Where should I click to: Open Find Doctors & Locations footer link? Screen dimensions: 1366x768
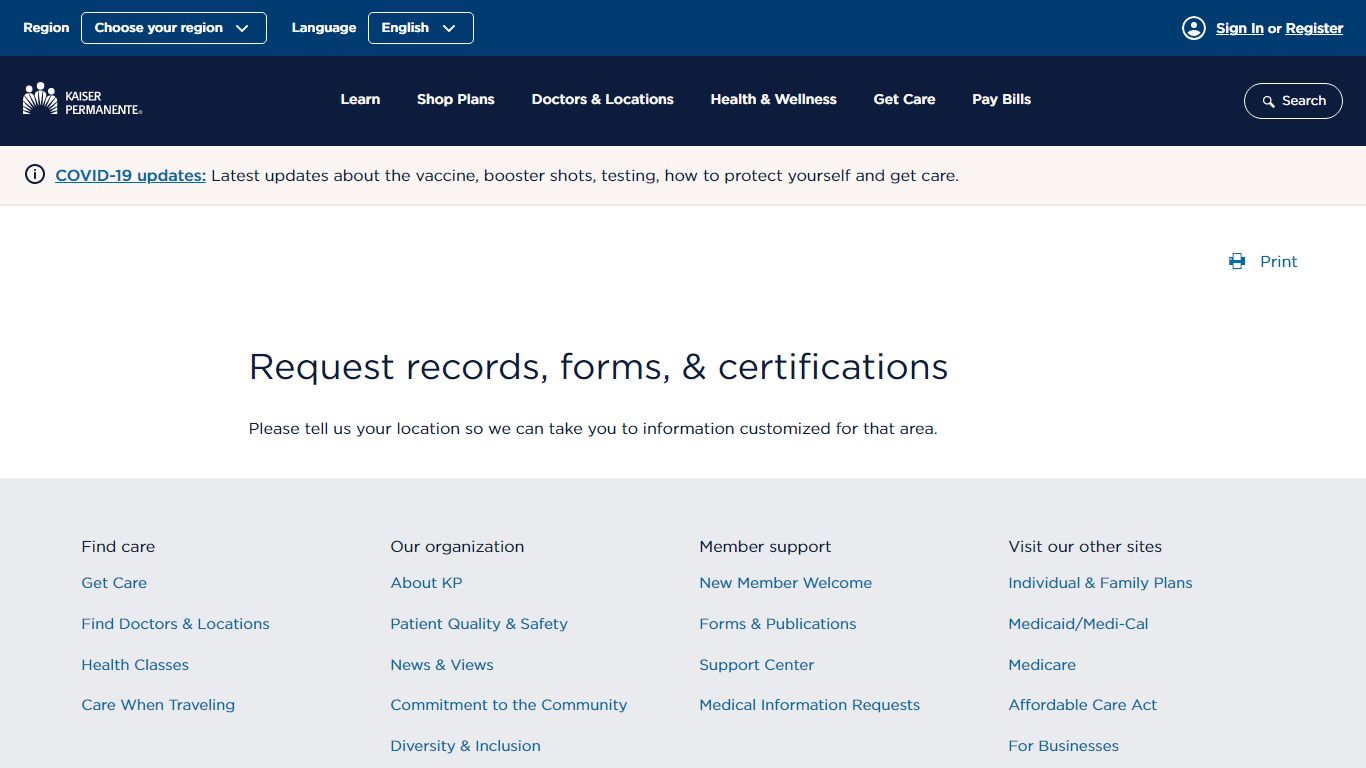pos(176,624)
